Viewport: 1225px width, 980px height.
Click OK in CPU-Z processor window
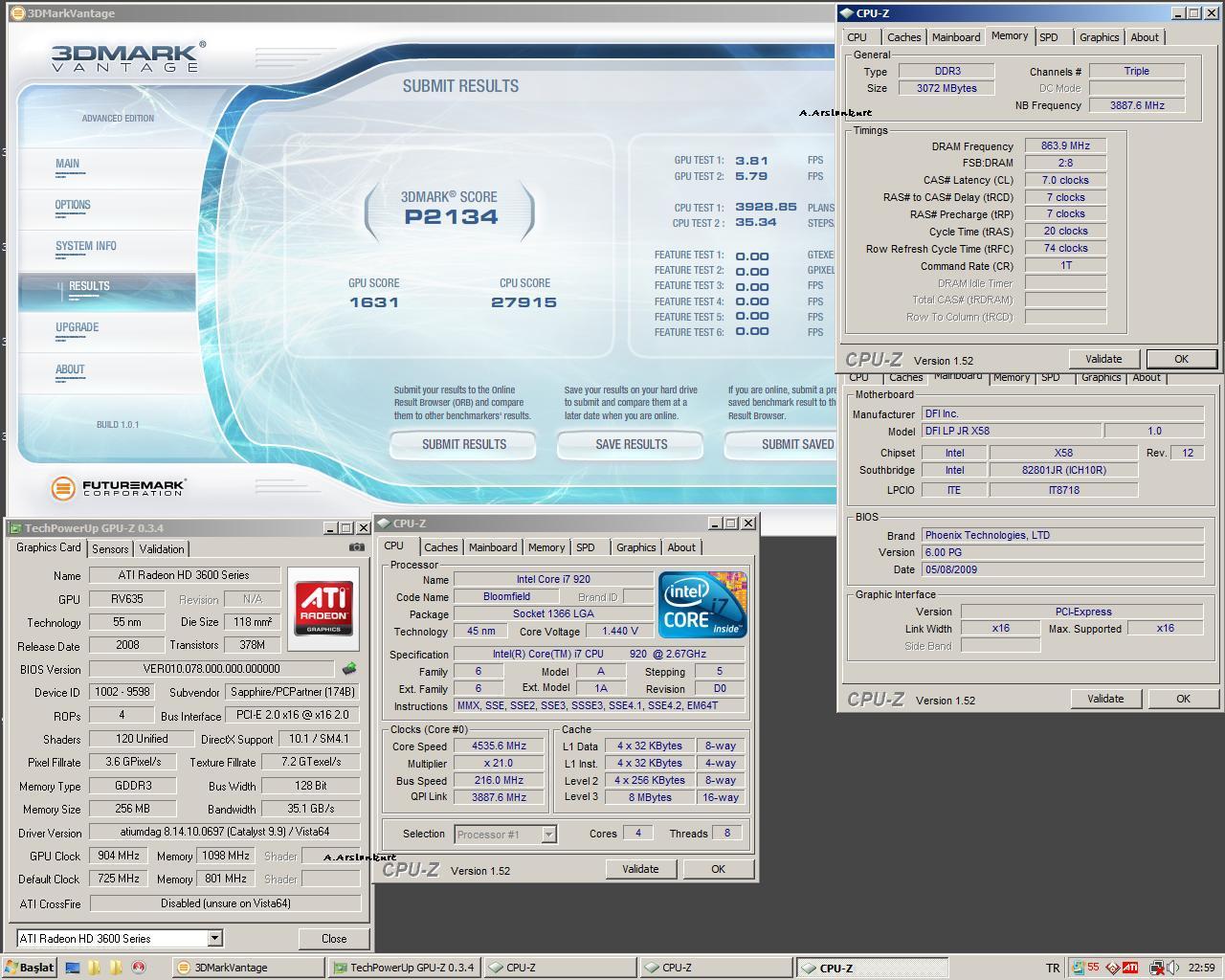tap(718, 869)
